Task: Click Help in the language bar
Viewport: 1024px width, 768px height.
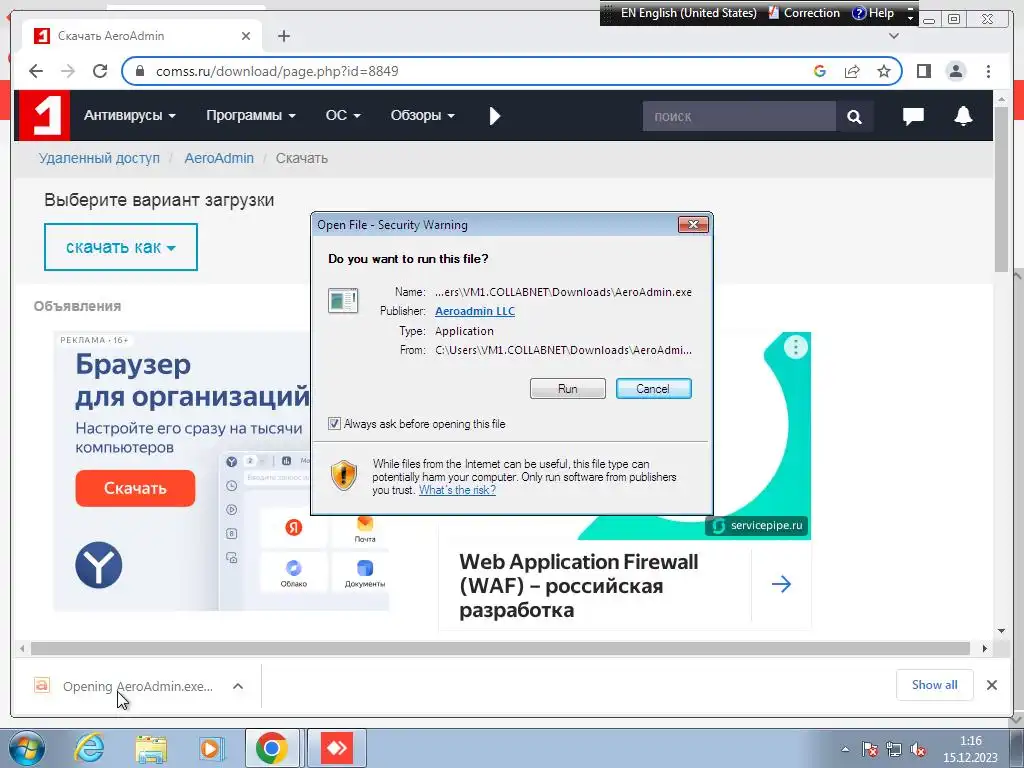Action: 874,13
